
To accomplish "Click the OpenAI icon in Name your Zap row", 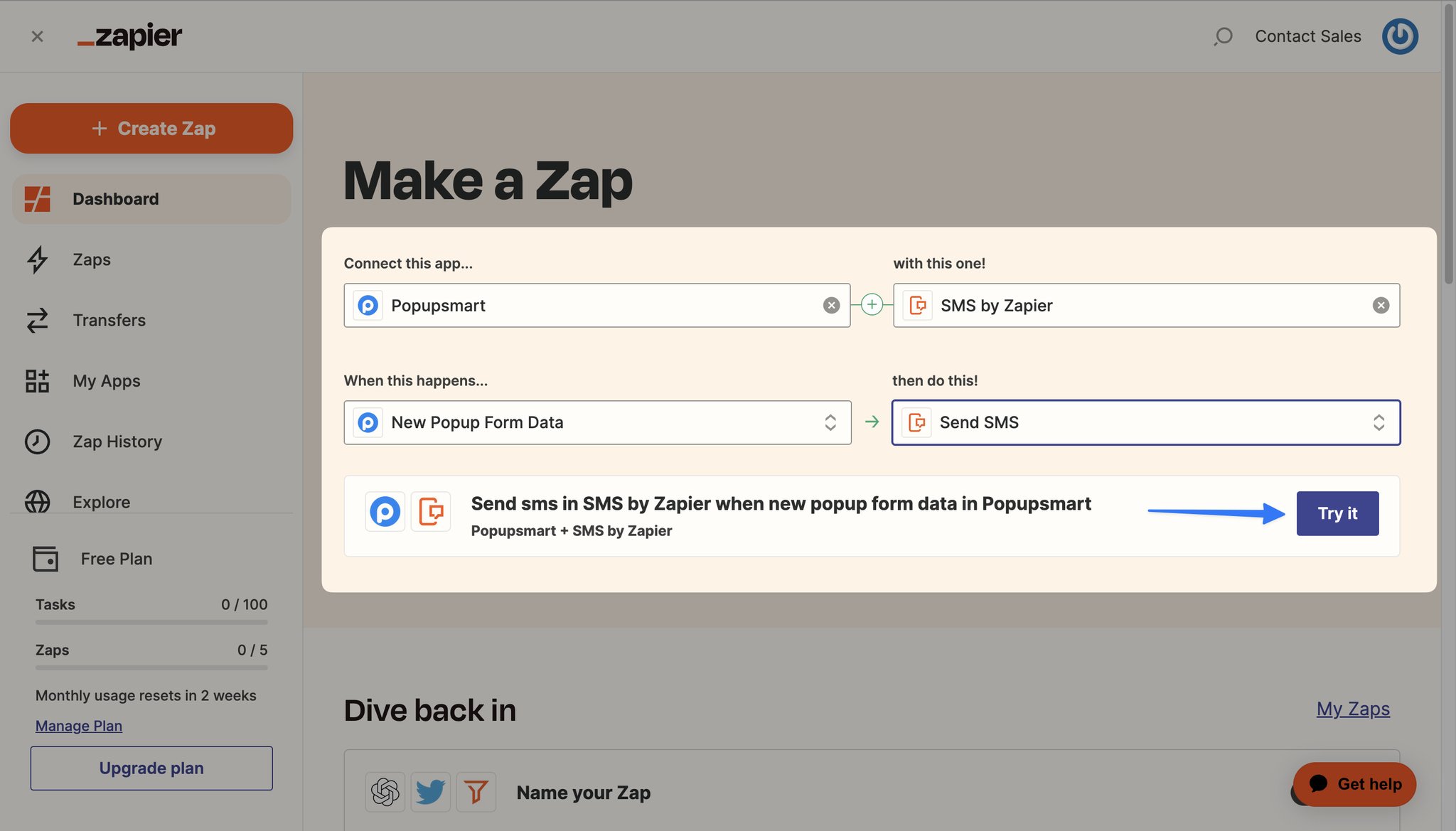I will tap(385, 792).
